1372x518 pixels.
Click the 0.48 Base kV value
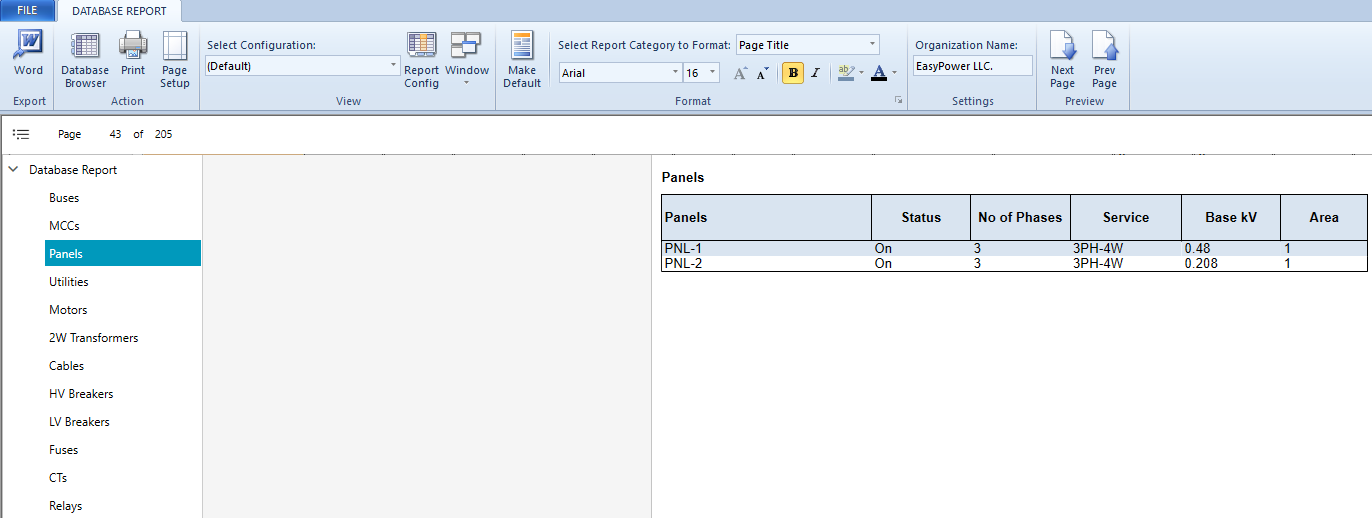1197,248
